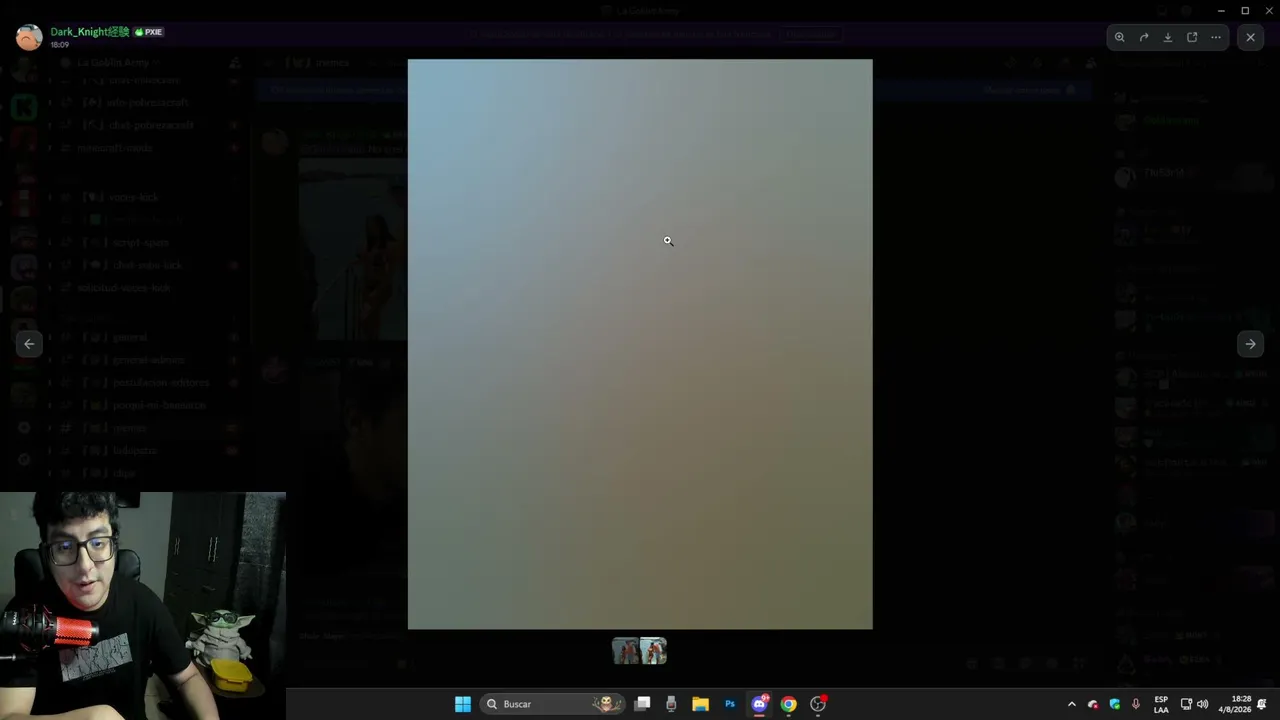Click the enlarged image preview
The width and height of the screenshot is (1280, 720).
(x=640, y=344)
